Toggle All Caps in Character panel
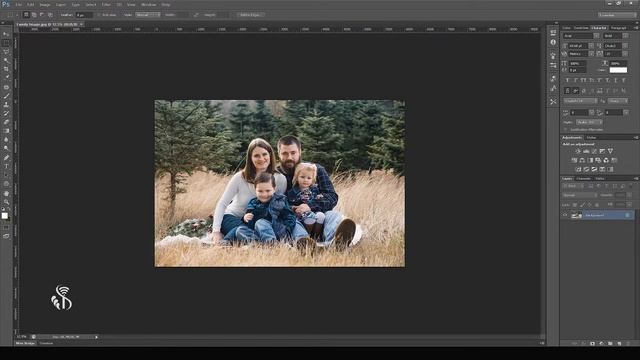 click(584, 80)
